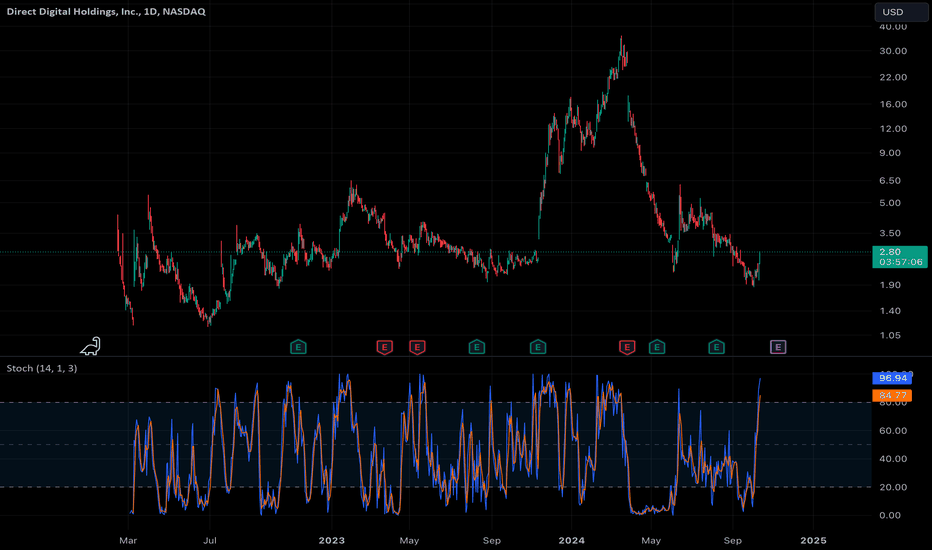
Task: Click the 9.00 price axis label
Action: click(890, 153)
